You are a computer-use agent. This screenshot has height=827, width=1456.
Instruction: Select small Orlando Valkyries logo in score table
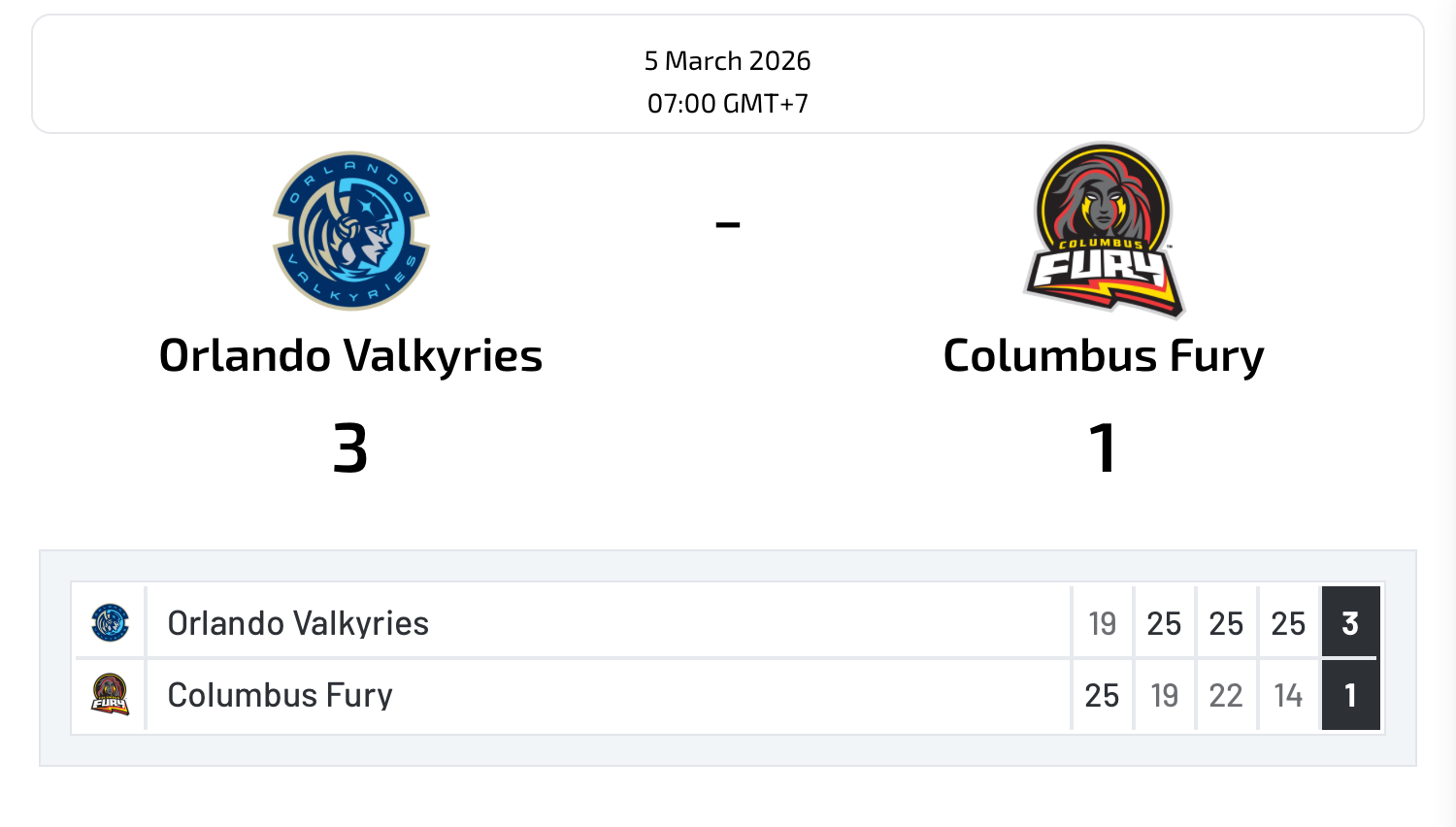(x=110, y=622)
